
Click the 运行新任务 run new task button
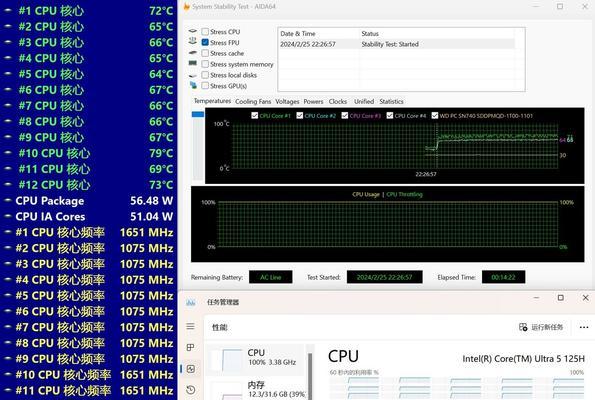541,327
